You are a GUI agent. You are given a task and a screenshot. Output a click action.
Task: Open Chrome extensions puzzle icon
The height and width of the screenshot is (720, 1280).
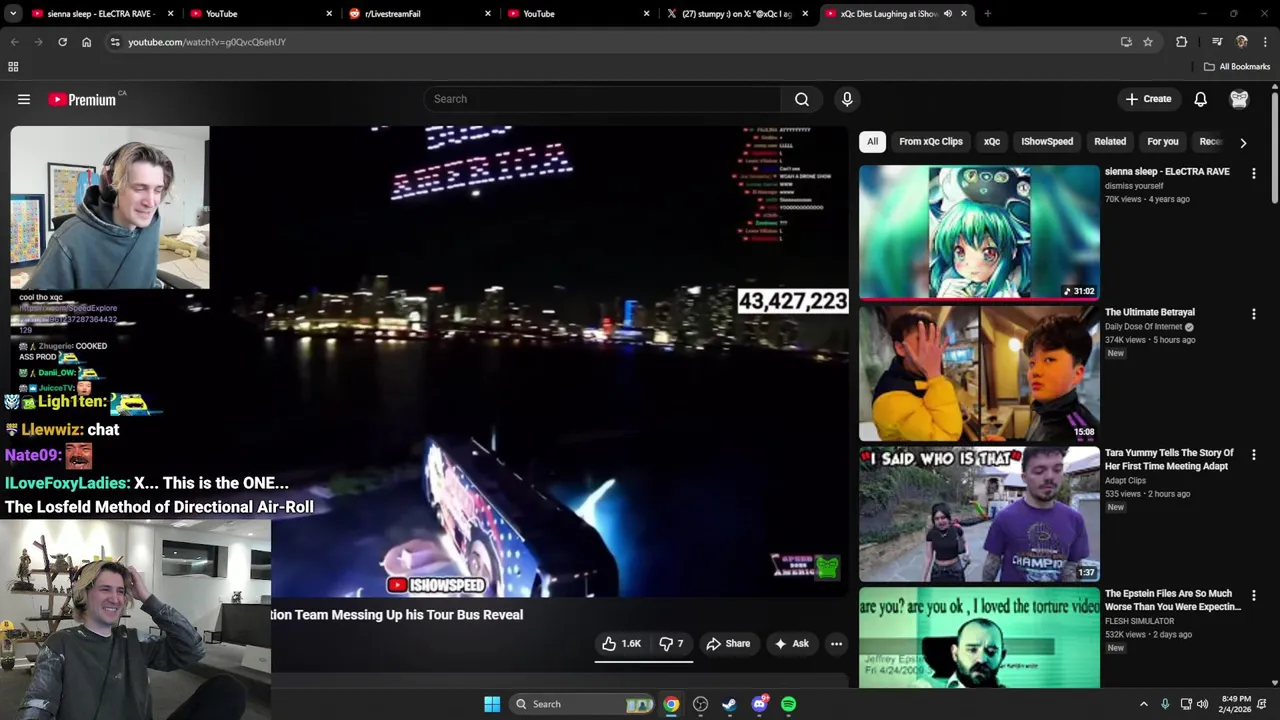[x=1182, y=42]
